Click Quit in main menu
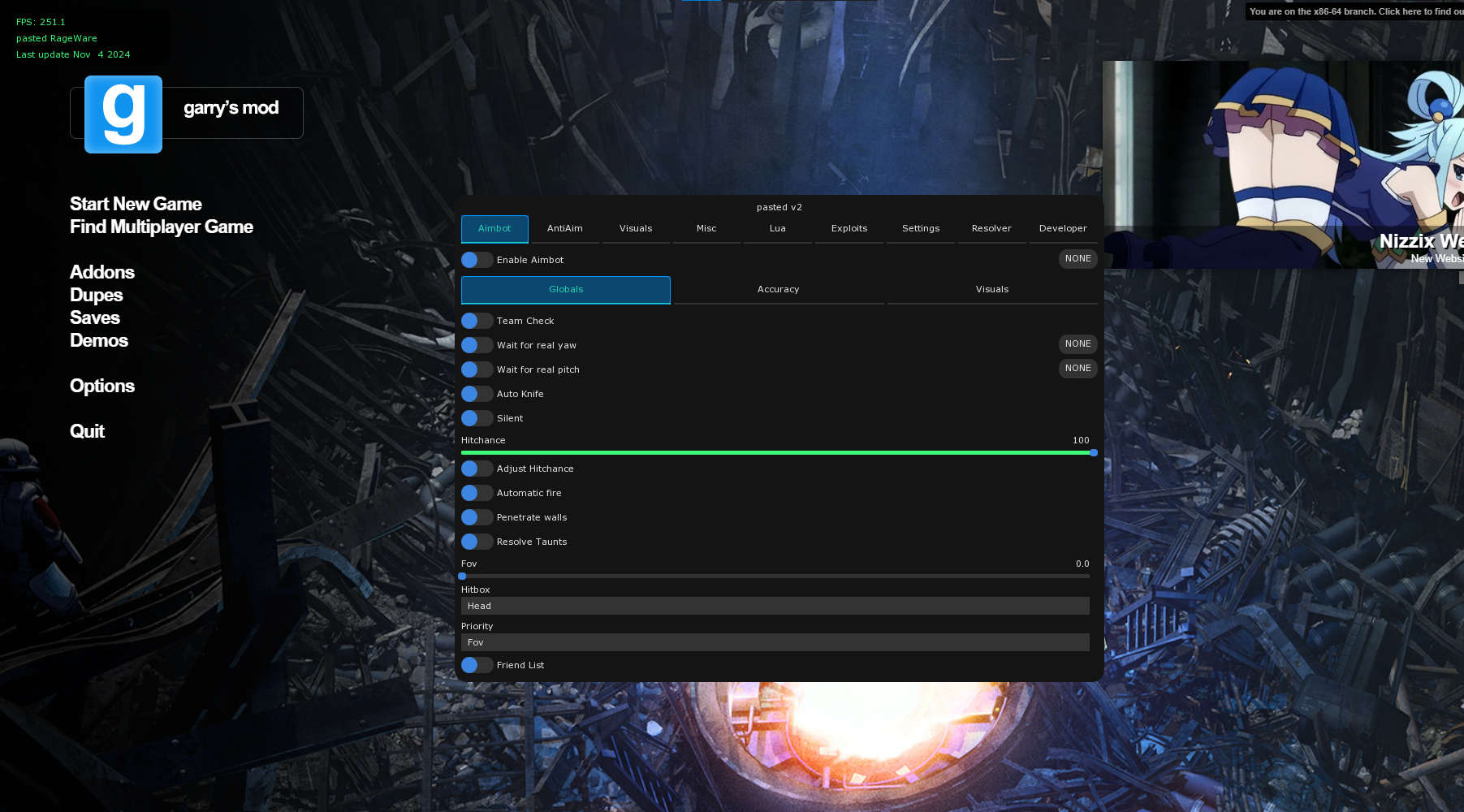1464x812 pixels. (x=87, y=431)
